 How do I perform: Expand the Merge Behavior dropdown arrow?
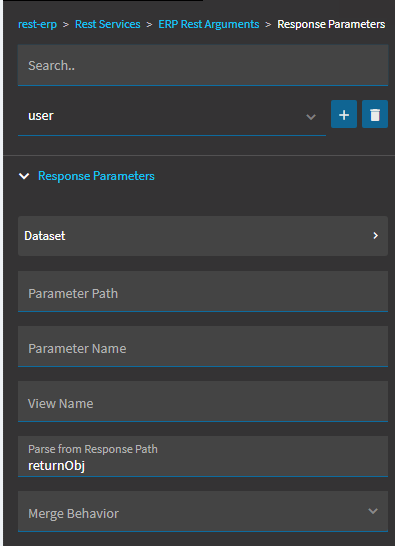pyautogui.click(x=373, y=511)
